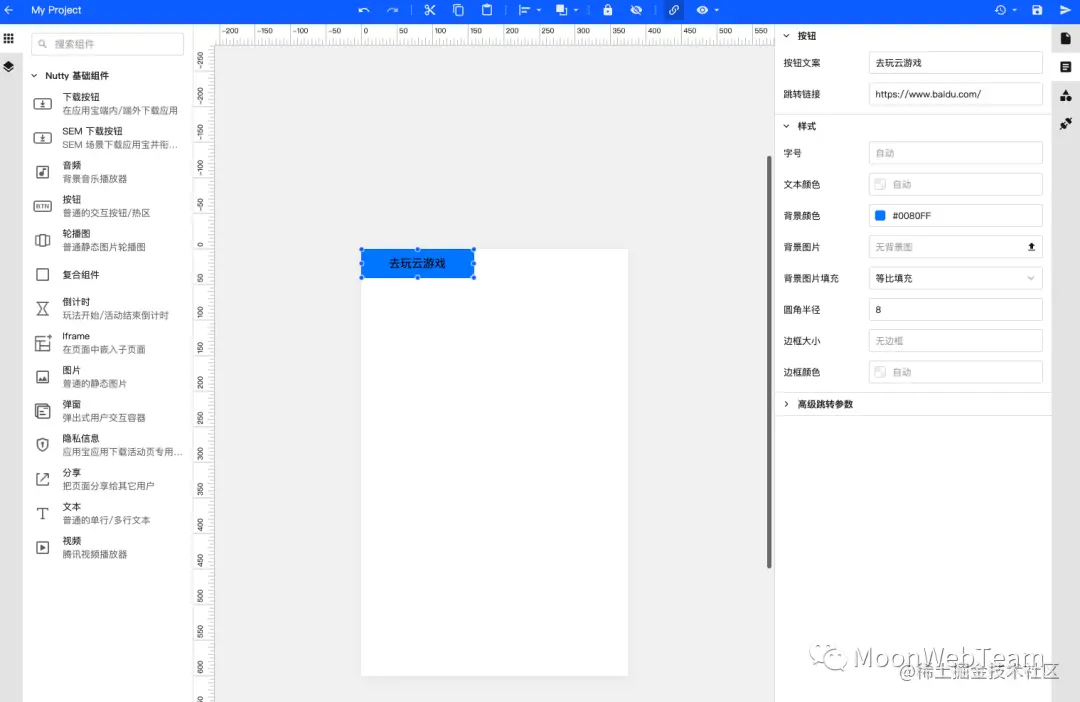Select the 隐私信息 shield icon

tap(43, 445)
